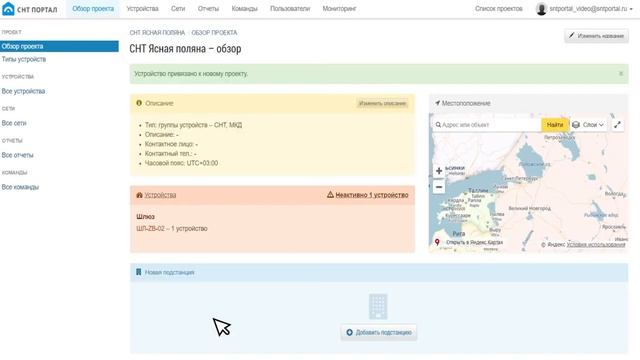Click the СНТ Портал logo icon
640x360 pixels.
coord(8,9)
